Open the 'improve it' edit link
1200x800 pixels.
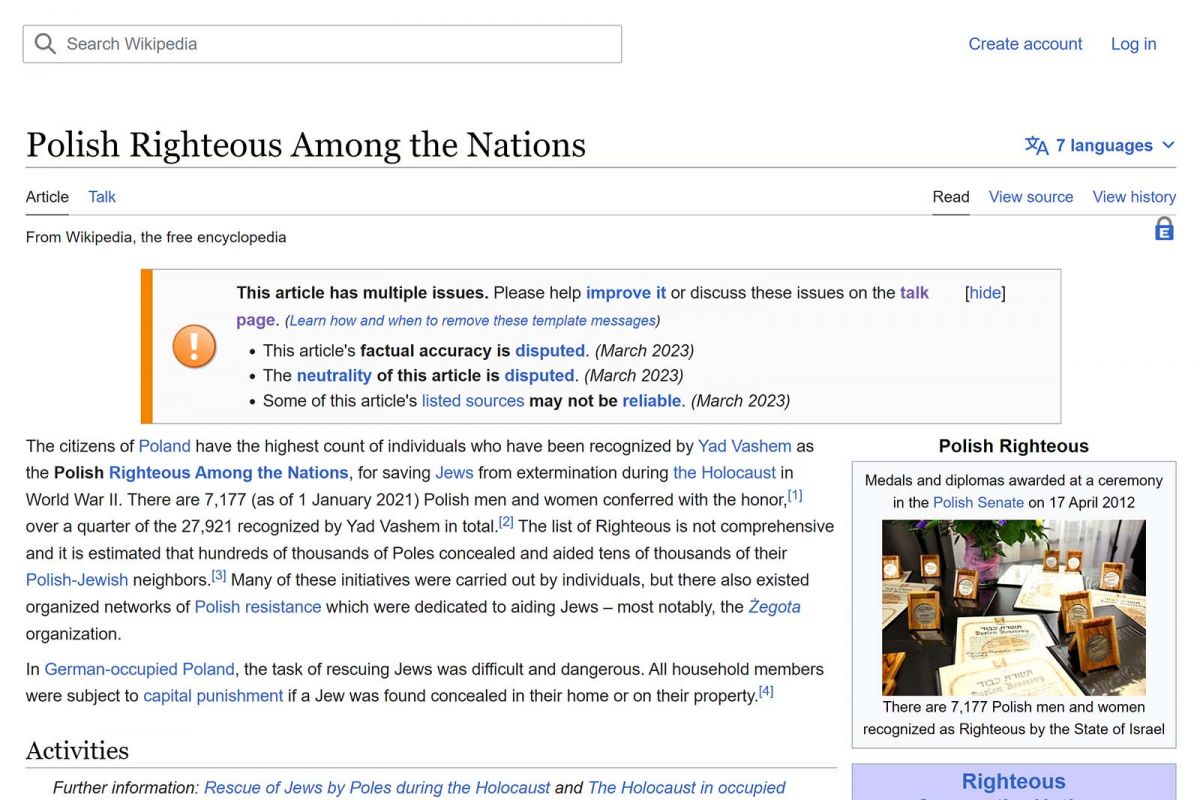point(626,293)
